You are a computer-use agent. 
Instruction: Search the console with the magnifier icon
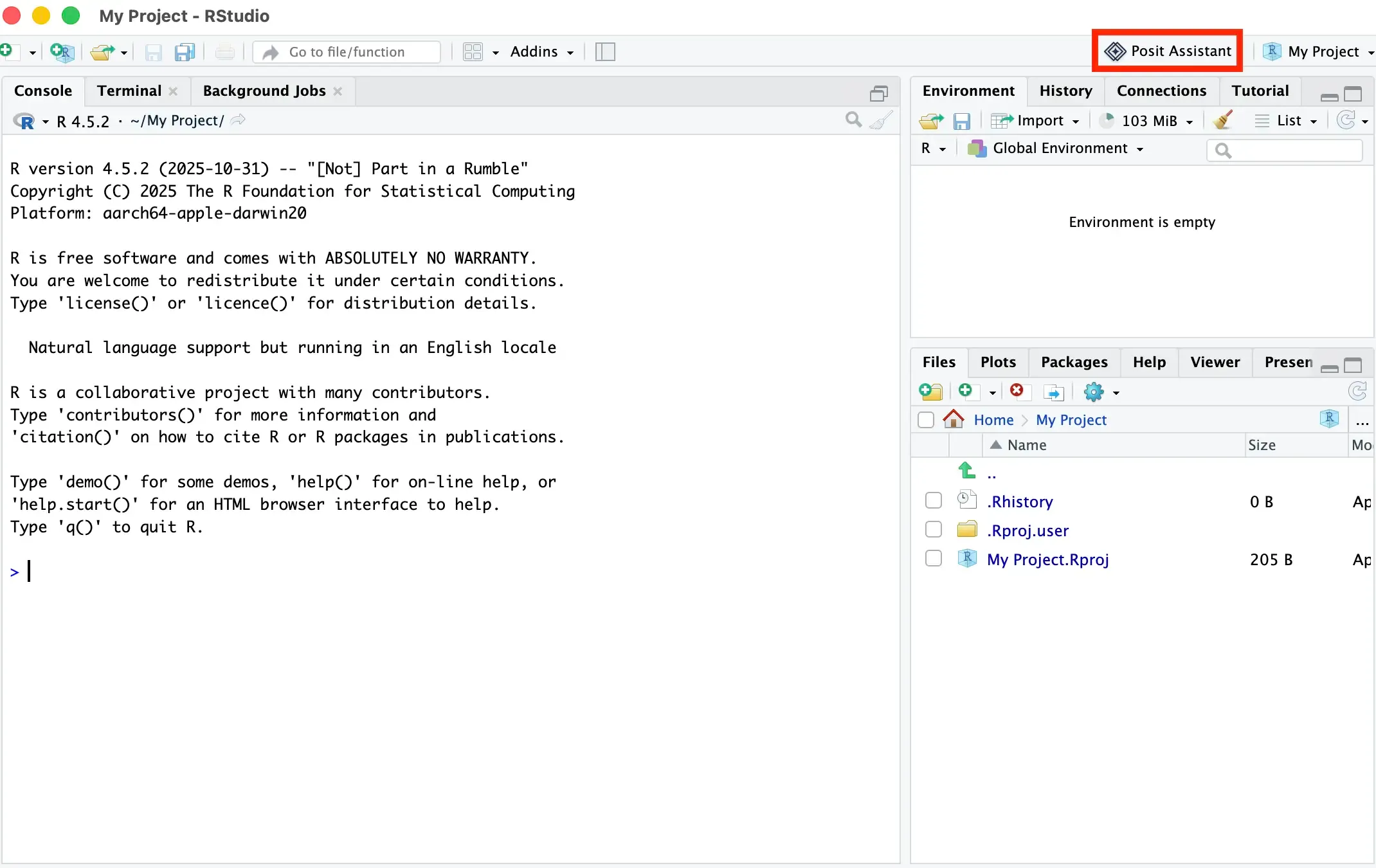853,120
